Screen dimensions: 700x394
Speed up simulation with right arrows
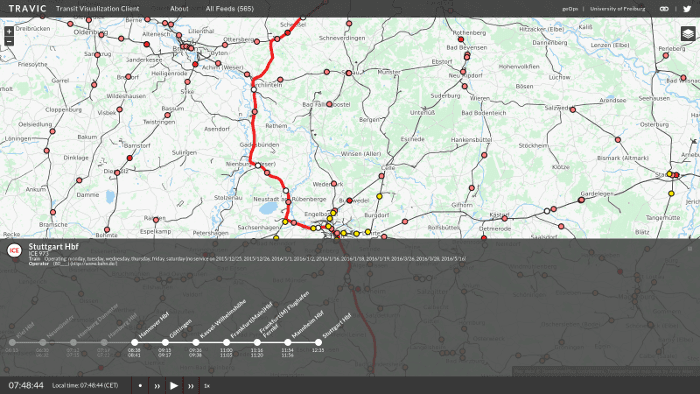coord(191,386)
